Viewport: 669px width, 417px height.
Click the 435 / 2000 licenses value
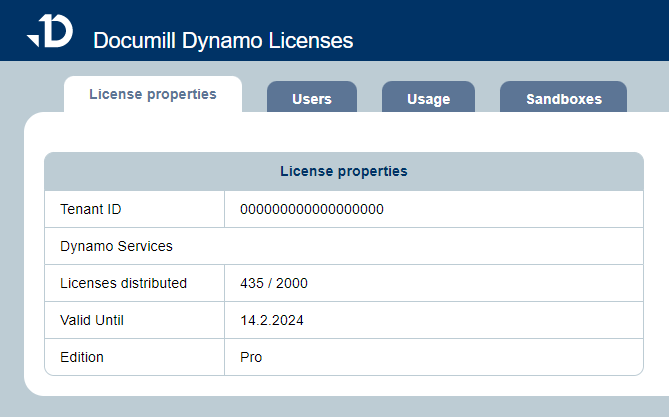pos(274,283)
